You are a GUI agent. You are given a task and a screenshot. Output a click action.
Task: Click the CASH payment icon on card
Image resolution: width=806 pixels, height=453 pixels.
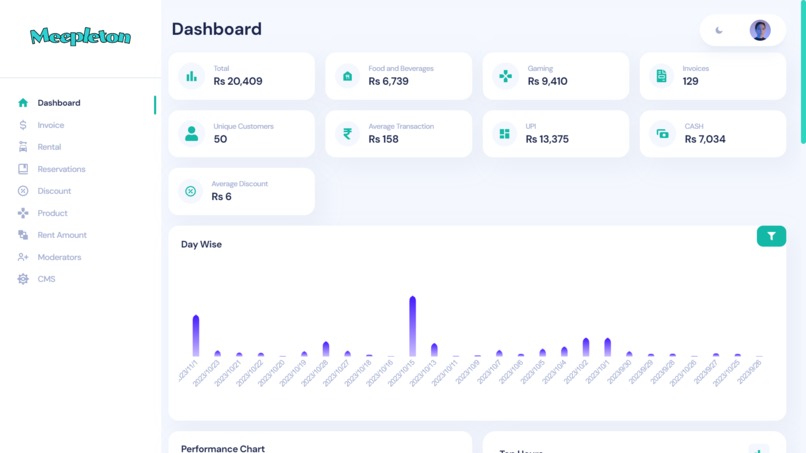(663, 134)
